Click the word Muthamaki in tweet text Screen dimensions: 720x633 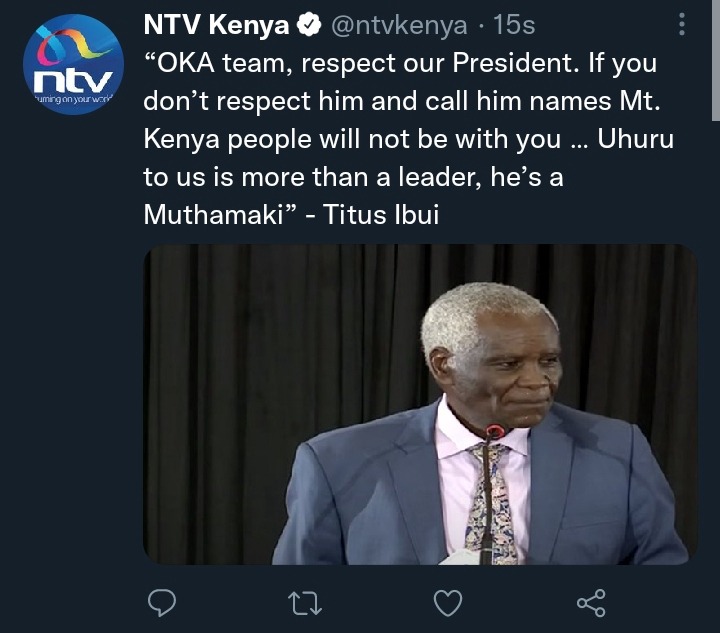[214, 214]
